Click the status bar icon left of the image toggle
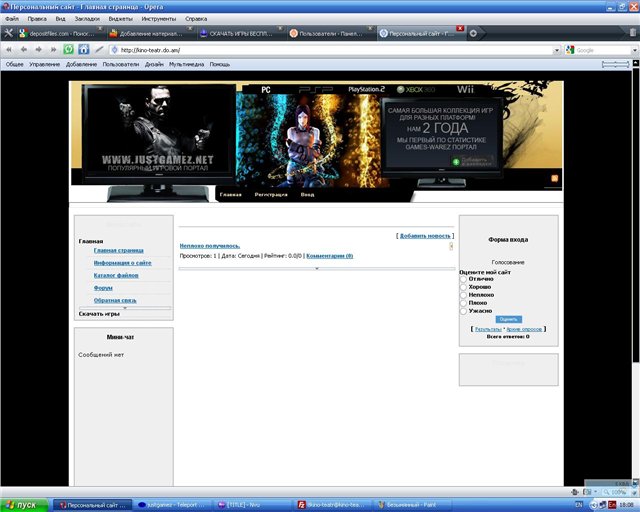The width and height of the screenshot is (640, 512). 575,492
